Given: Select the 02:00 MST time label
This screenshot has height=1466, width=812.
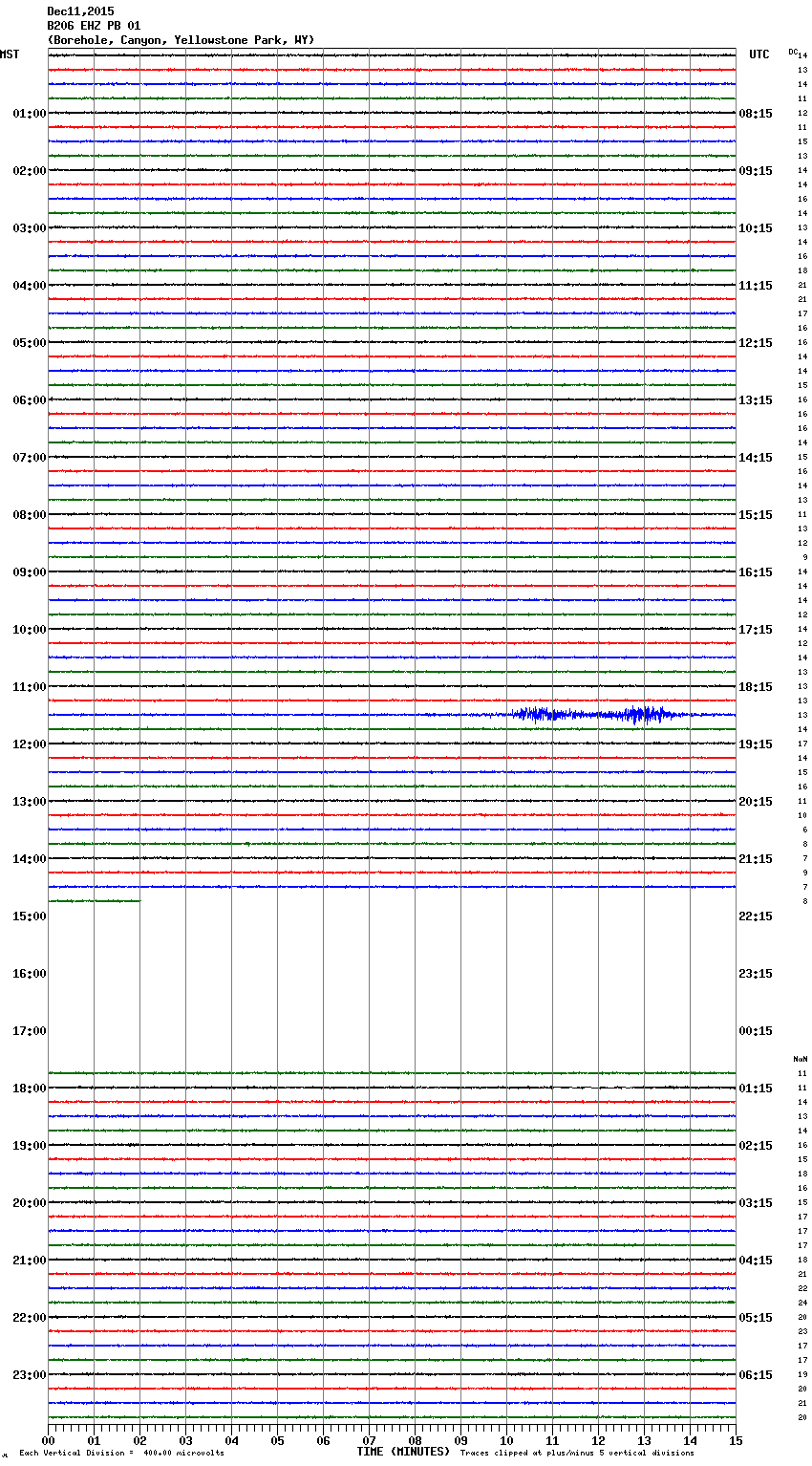Looking at the screenshot, I should point(29,171).
